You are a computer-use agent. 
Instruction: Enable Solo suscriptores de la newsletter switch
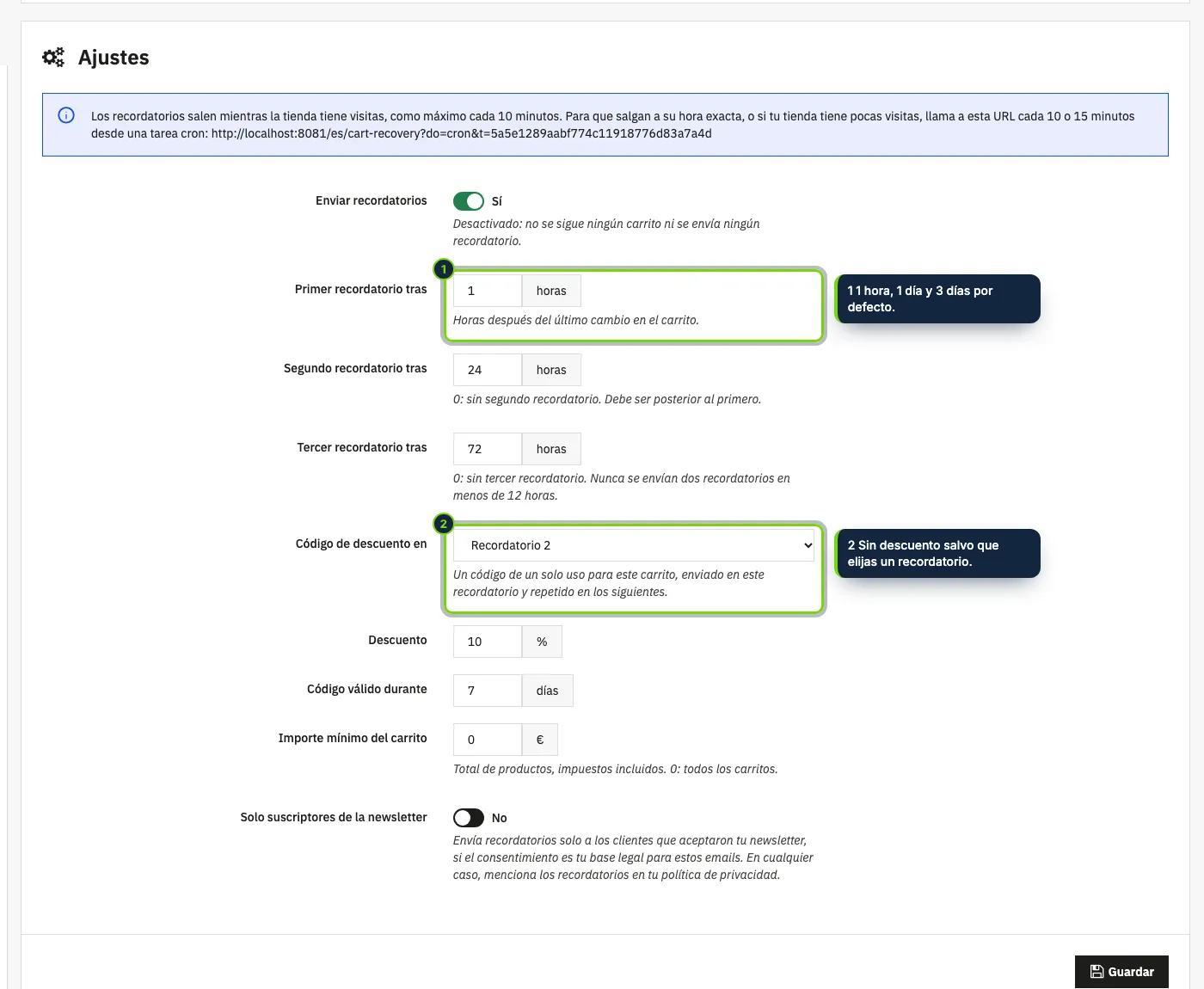click(x=469, y=817)
